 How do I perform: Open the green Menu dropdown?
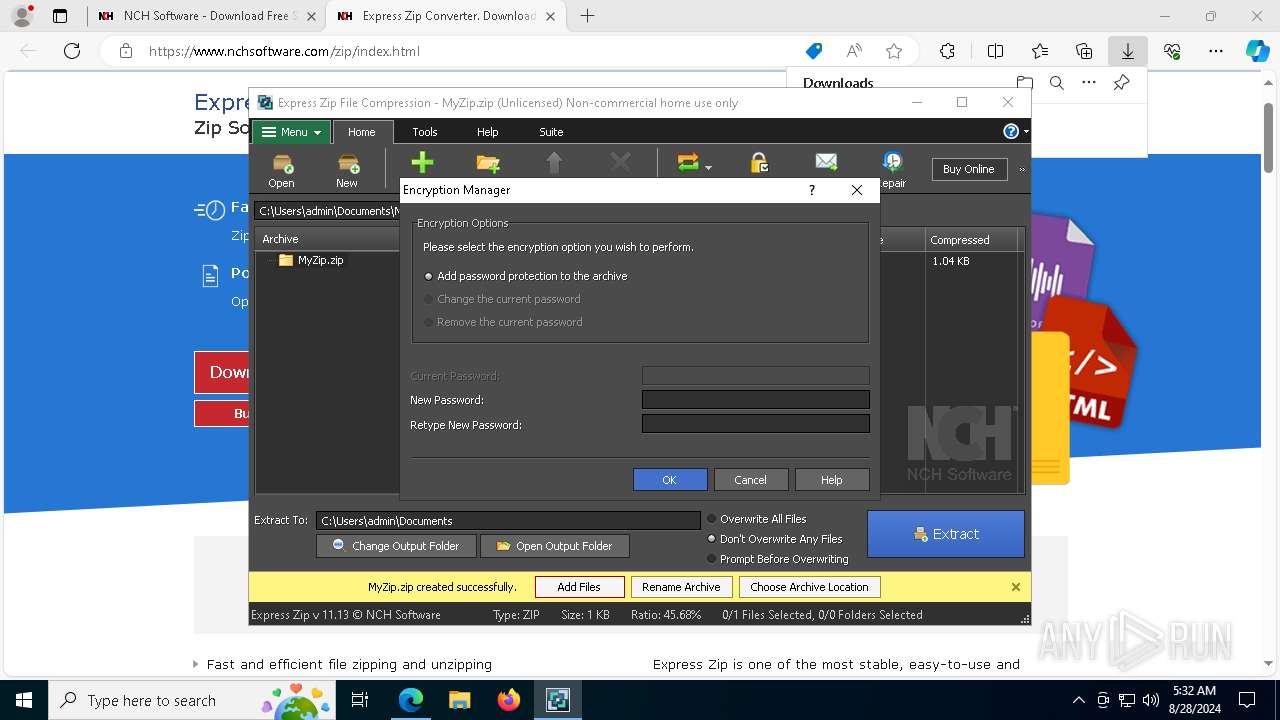(291, 132)
